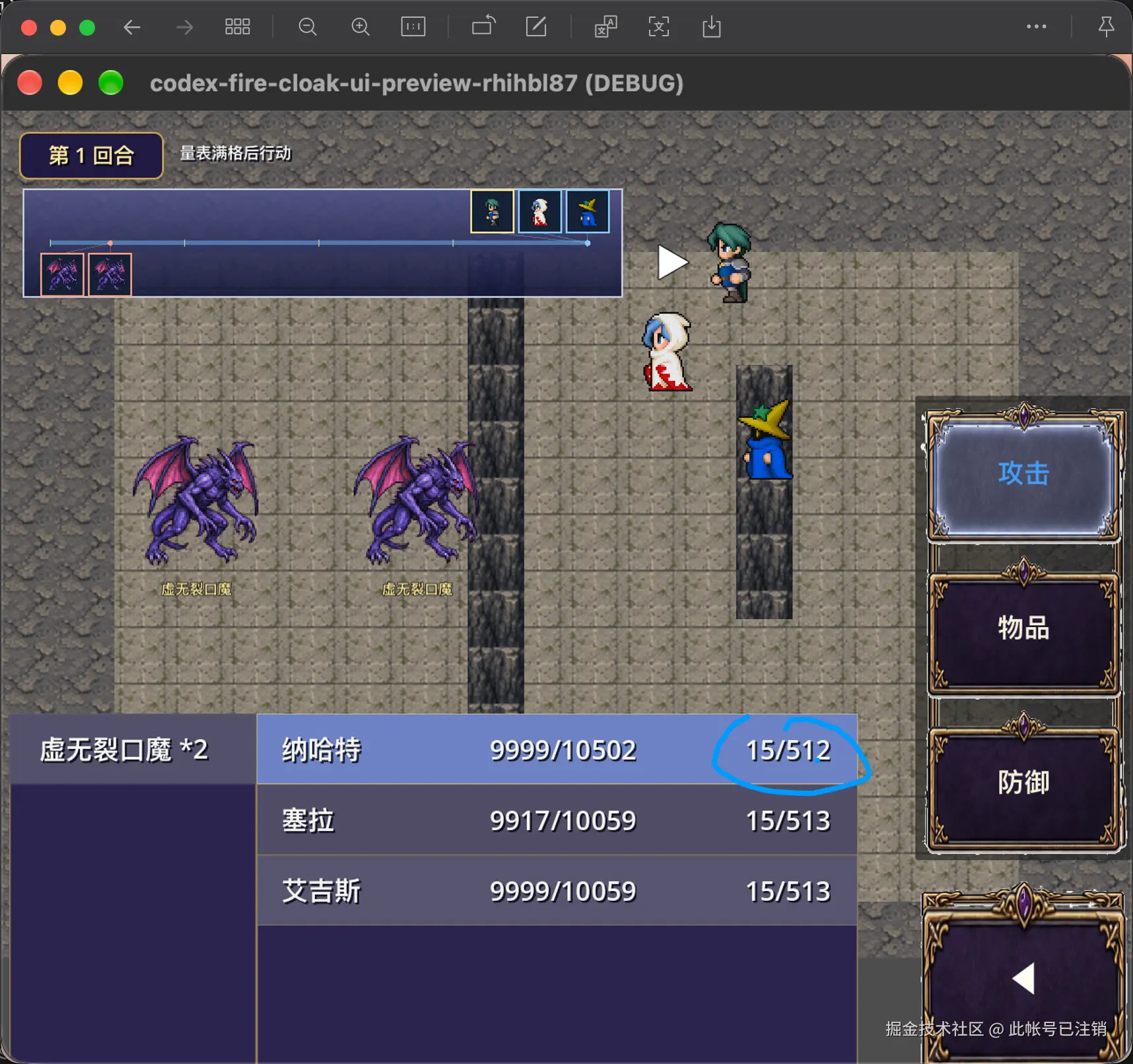Click 塞拉's MP value 15/513
Screen dimensions: 1133x1064
[x=788, y=821]
